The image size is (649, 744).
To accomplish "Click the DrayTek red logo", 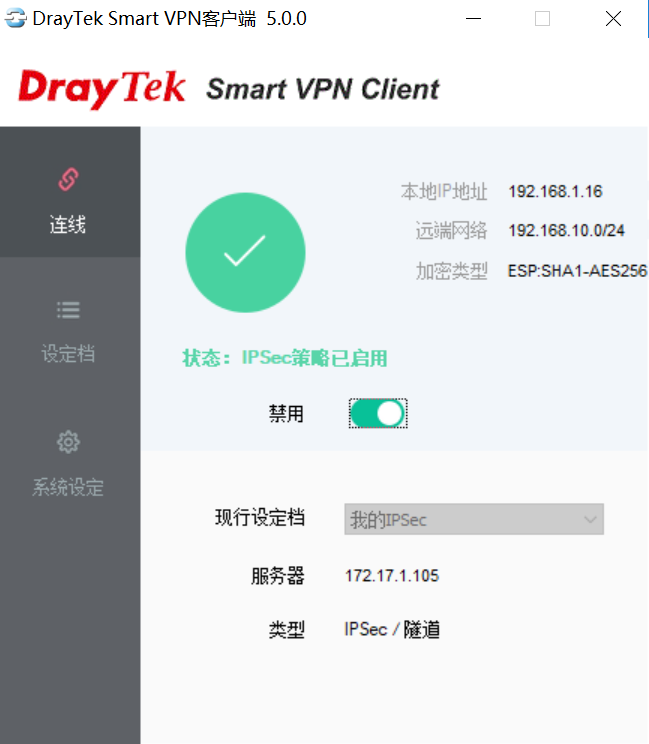I will tap(102, 88).
